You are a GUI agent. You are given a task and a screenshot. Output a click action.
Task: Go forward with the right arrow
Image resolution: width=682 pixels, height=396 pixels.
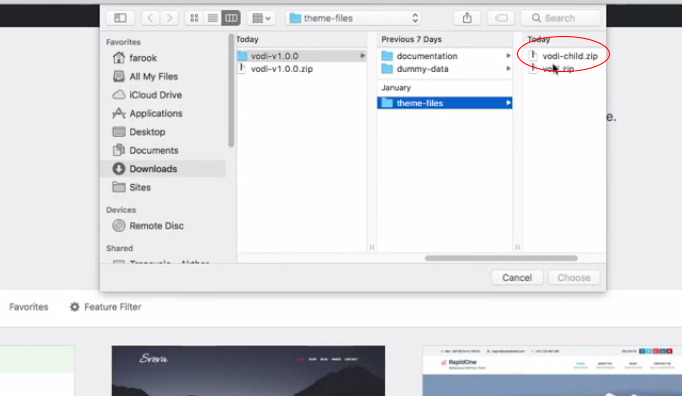click(x=169, y=18)
